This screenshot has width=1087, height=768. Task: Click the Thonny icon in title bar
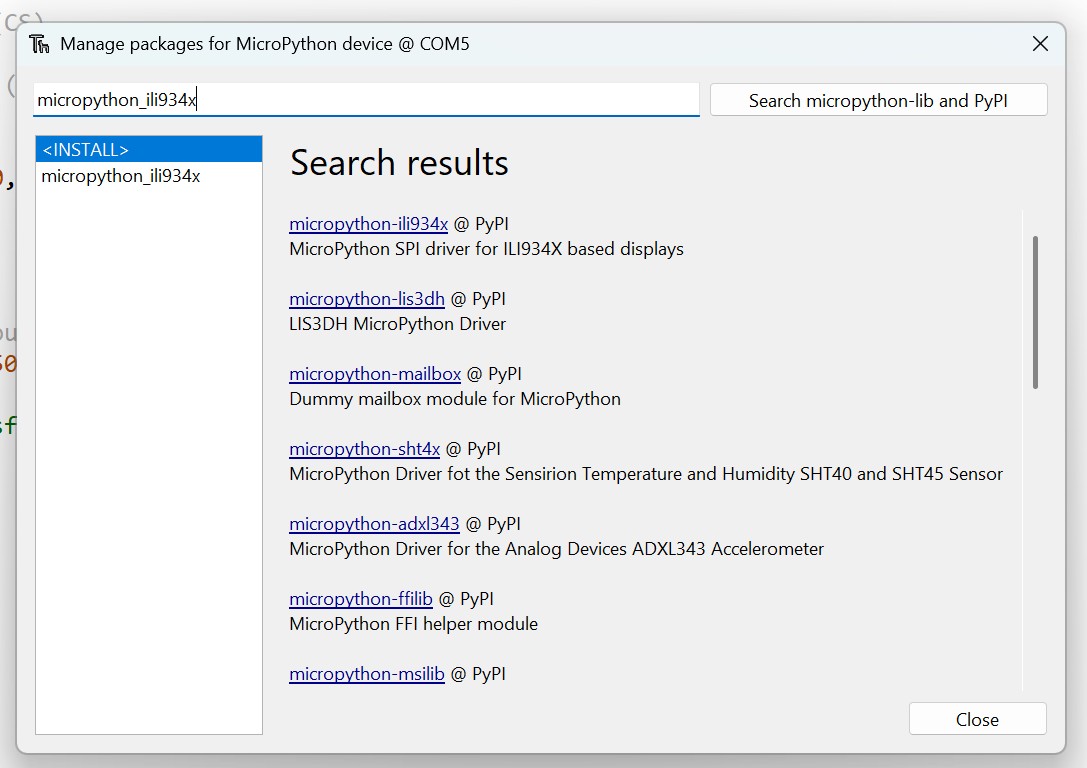40,44
